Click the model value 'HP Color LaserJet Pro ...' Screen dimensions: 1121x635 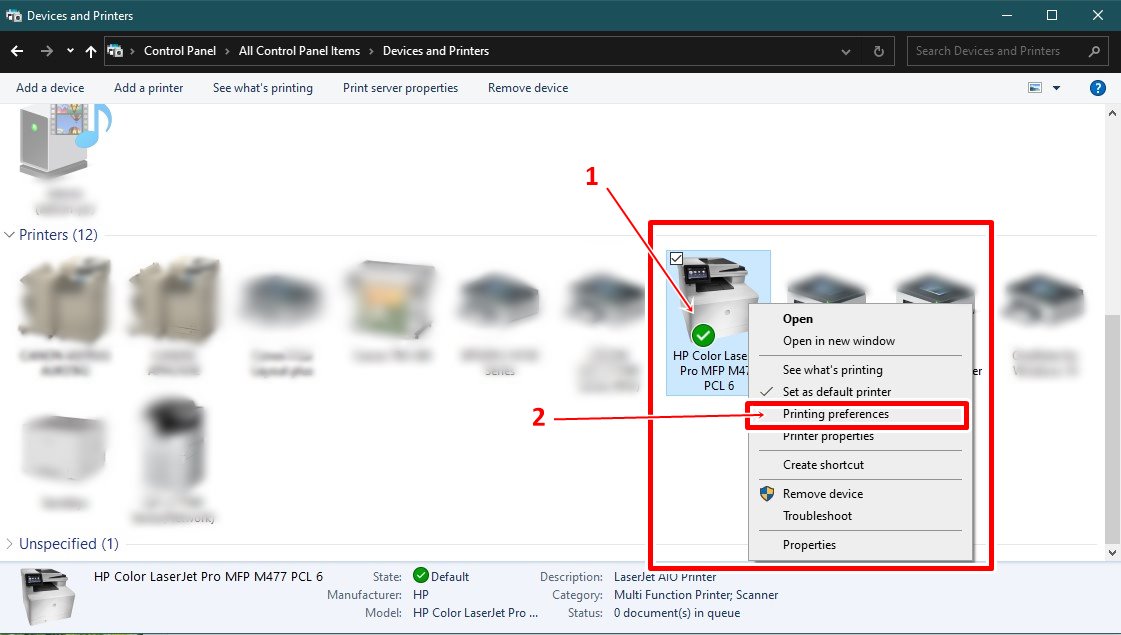click(475, 613)
